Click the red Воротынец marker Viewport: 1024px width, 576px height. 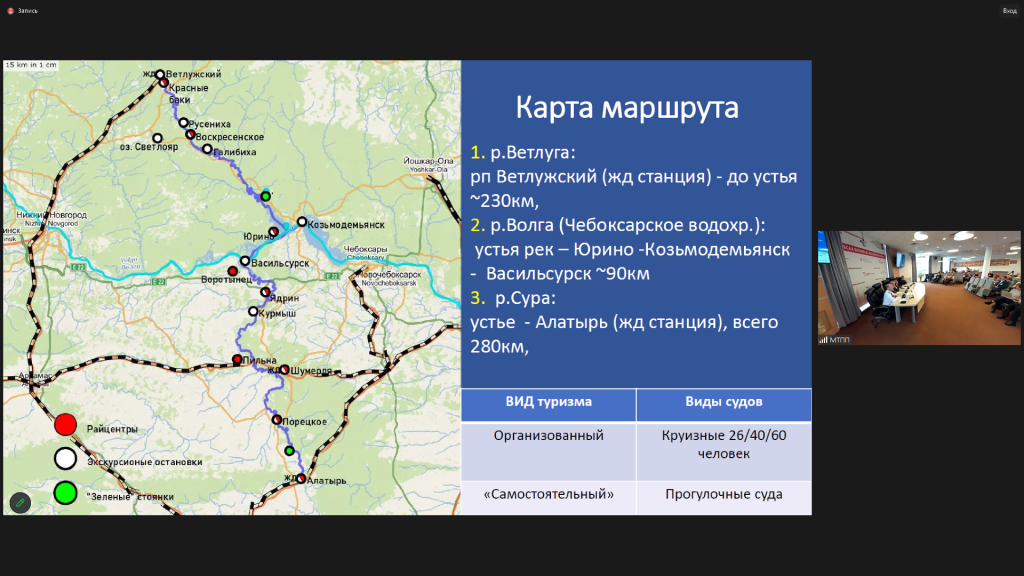[x=232, y=271]
